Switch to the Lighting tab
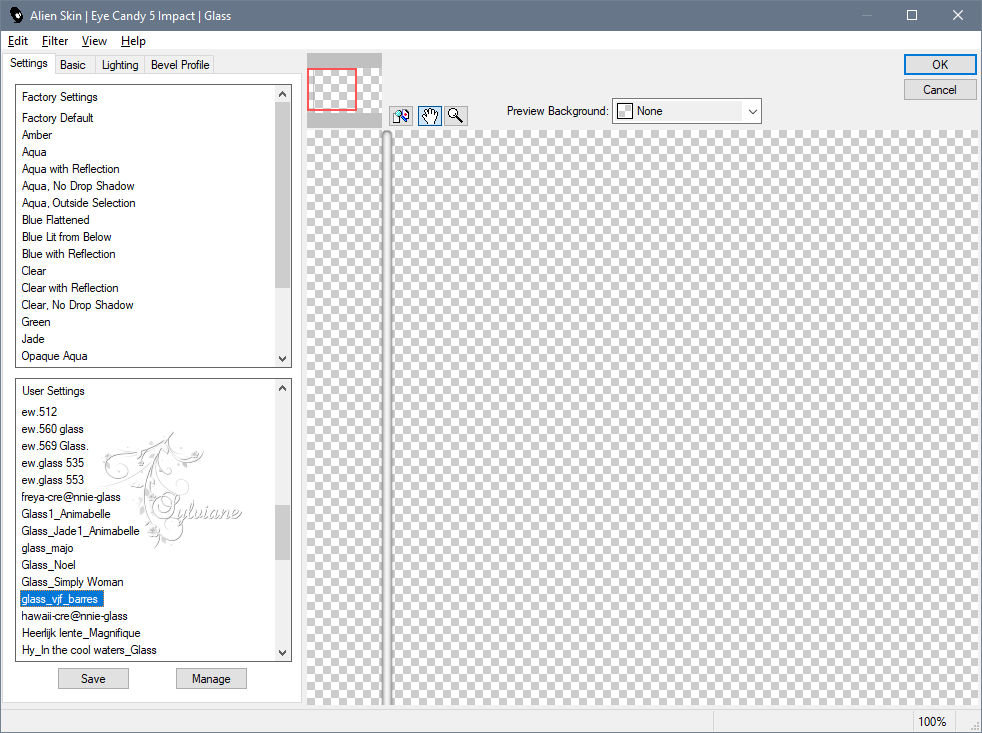 120,65
